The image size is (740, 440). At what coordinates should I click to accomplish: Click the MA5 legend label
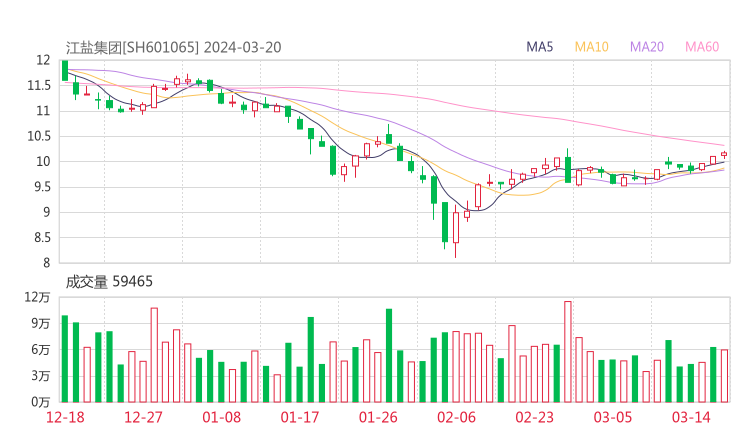pyautogui.click(x=539, y=47)
